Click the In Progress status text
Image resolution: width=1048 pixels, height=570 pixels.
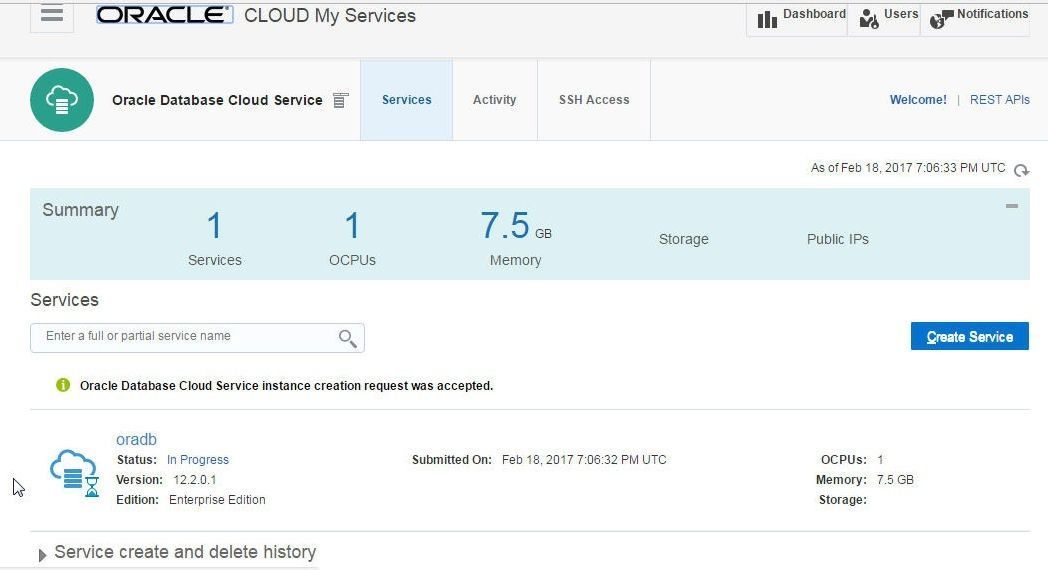[198, 460]
